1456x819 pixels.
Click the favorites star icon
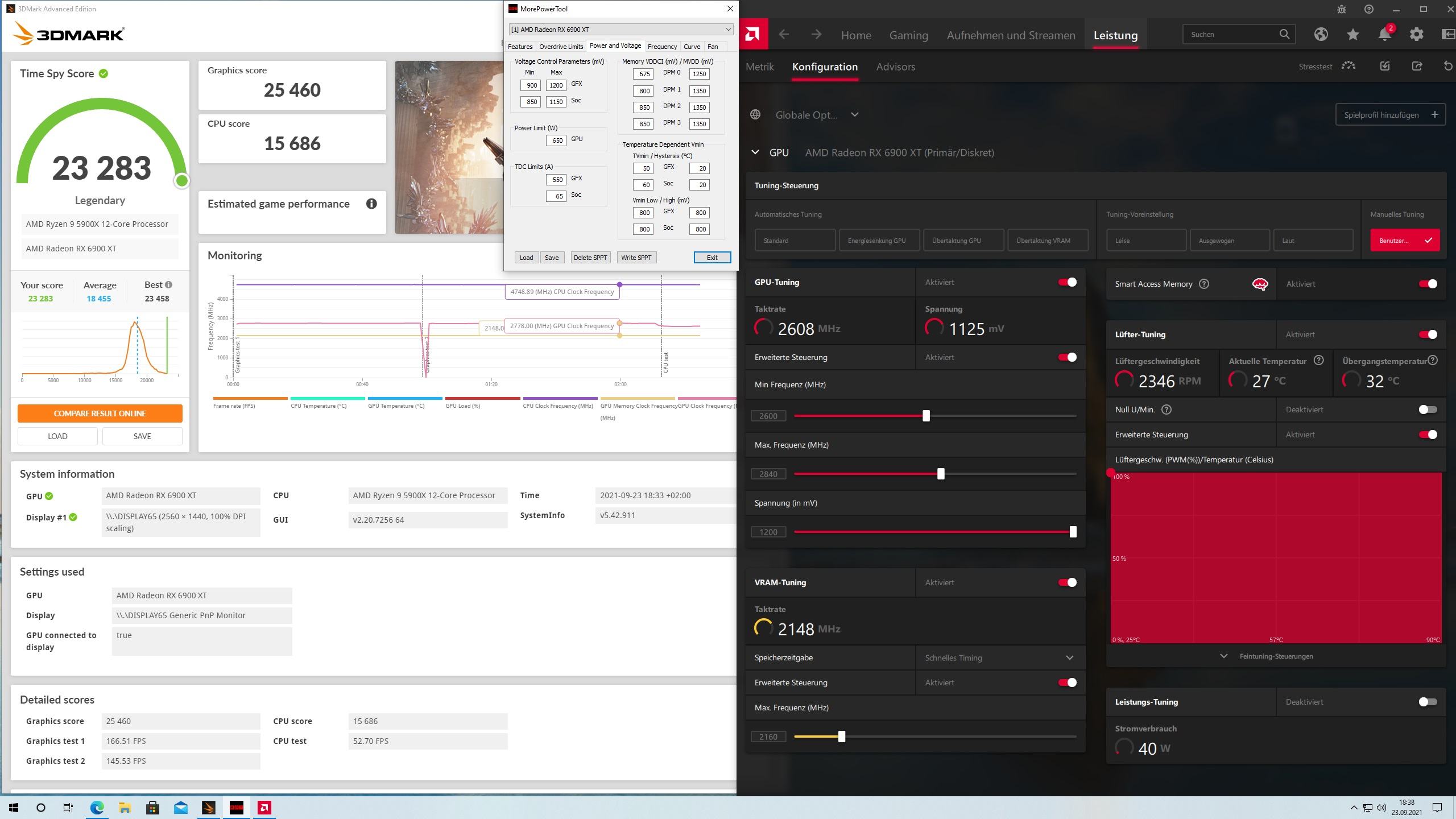pyautogui.click(x=1352, y=35)
